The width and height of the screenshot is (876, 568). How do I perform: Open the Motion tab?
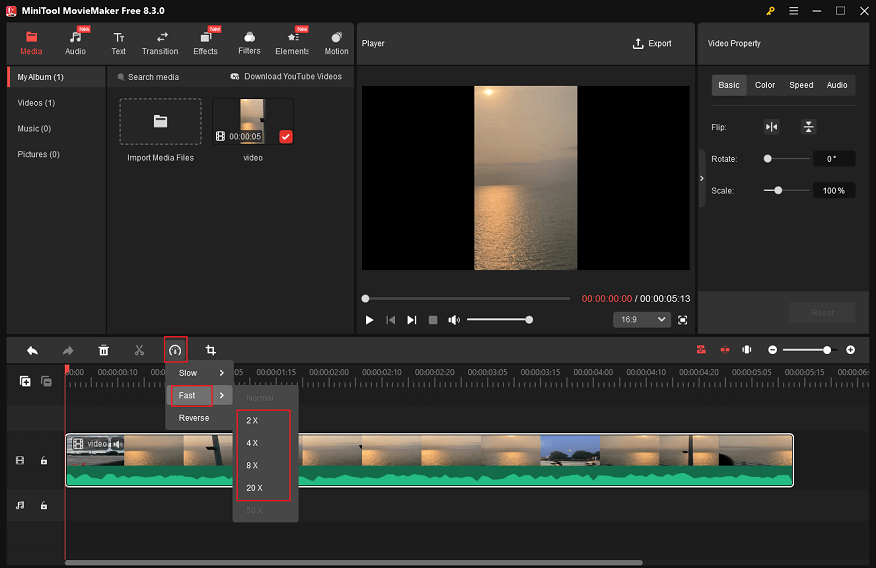point(336,43)
